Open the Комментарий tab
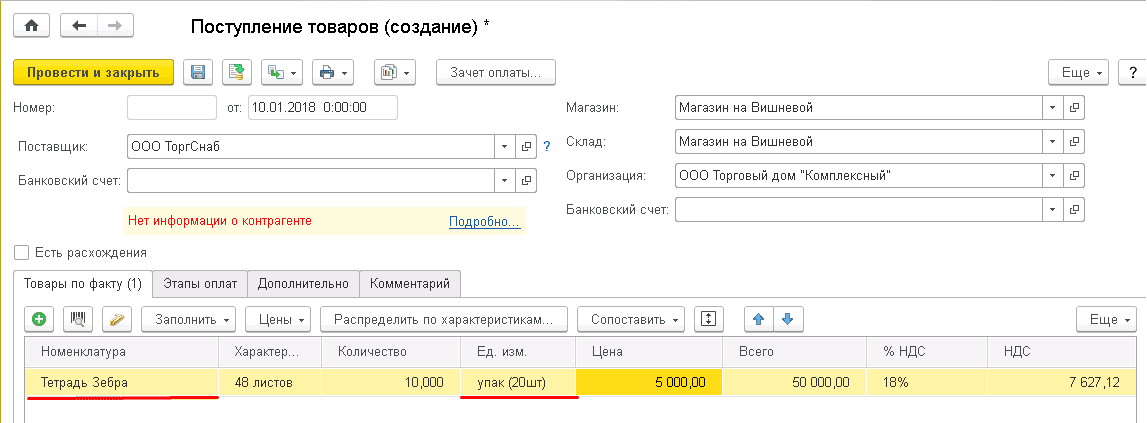 point(410,283)
